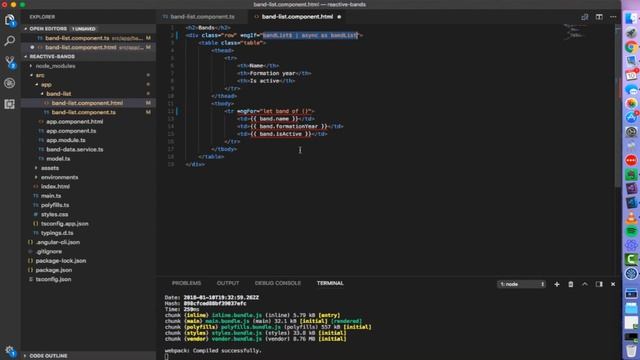This screenshot has height=360, width=640.
Task: Collapse the app folder
Action: coord(46,84)
